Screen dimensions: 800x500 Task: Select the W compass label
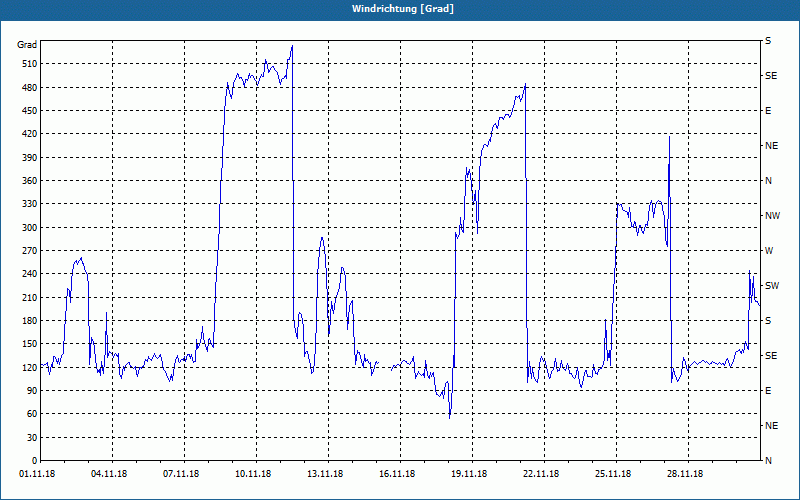pos(769,251)
